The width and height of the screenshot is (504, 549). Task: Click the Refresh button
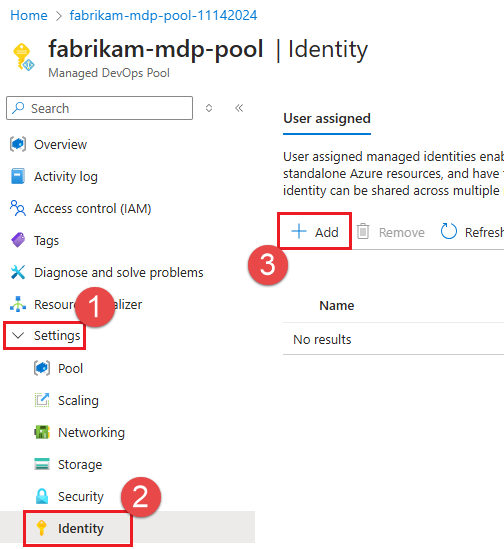click(472, 232)
